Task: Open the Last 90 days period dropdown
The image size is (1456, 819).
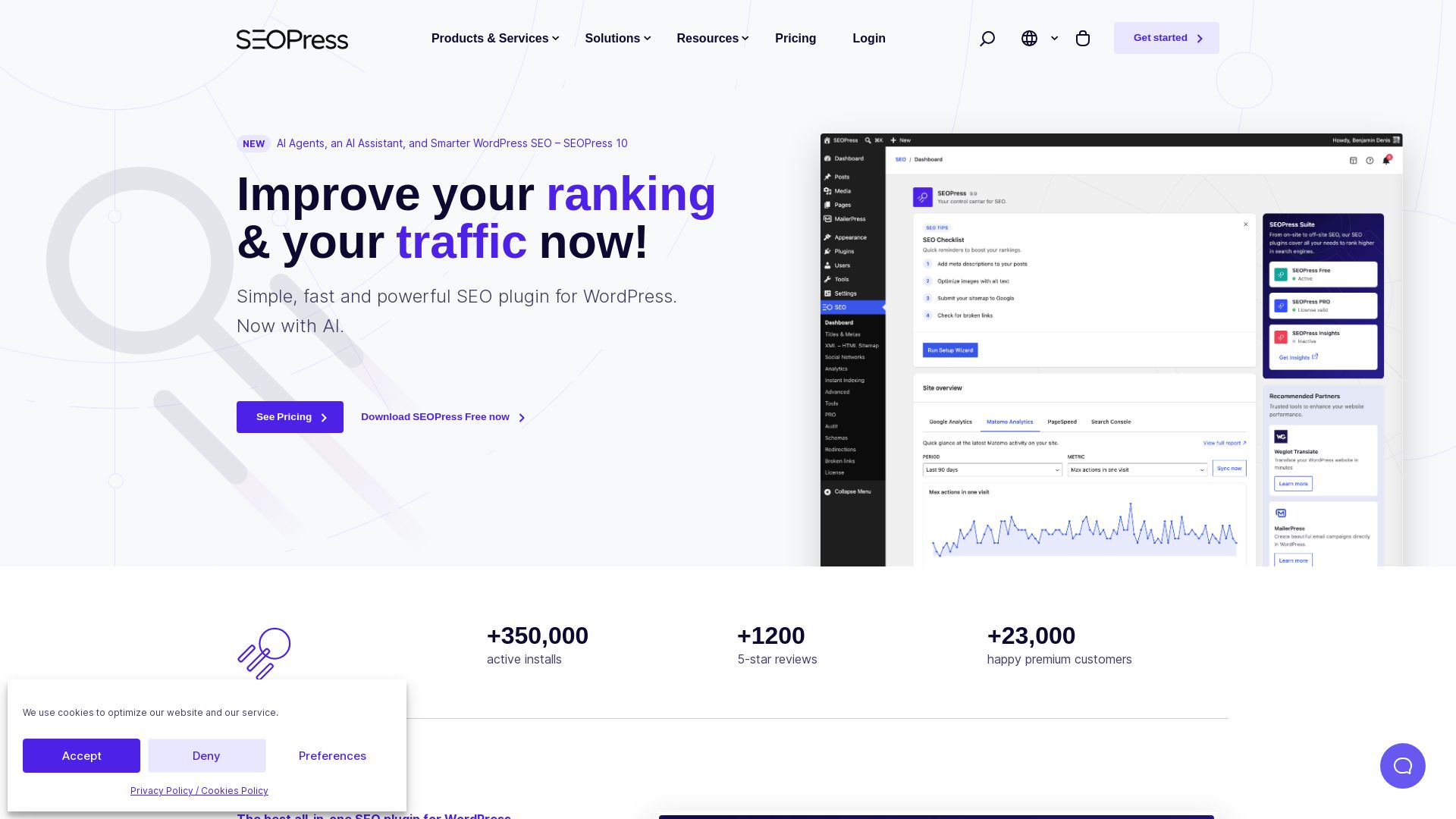Action: click(x=992, y=470)
